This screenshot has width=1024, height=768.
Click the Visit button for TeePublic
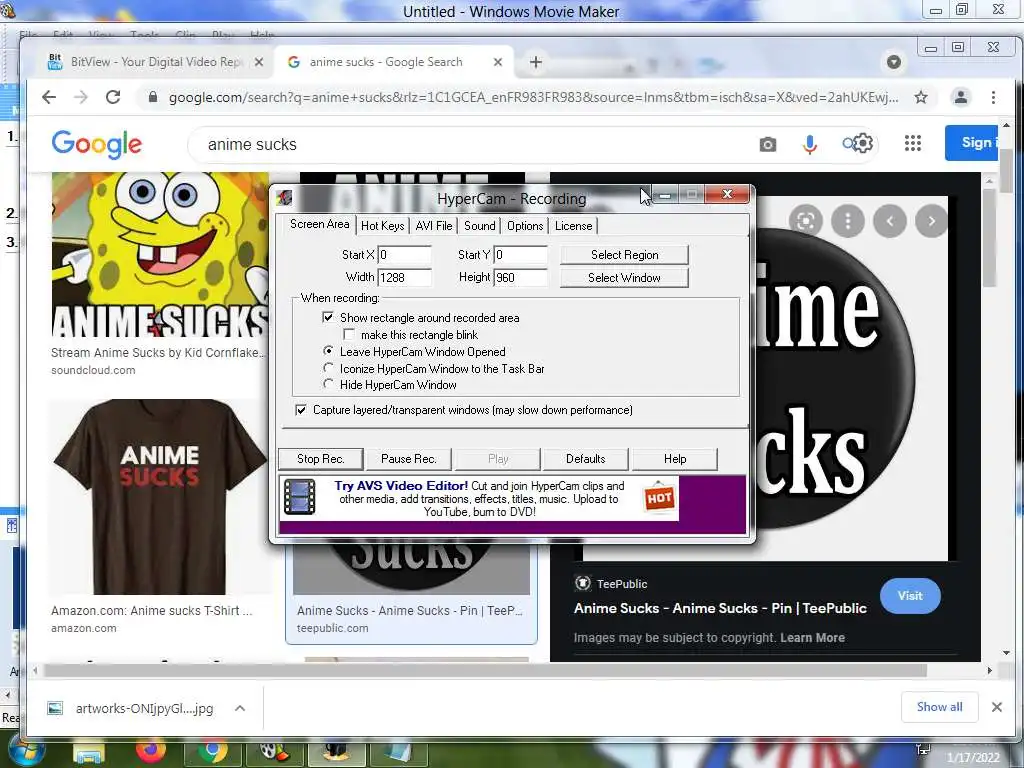pos(910,596)
